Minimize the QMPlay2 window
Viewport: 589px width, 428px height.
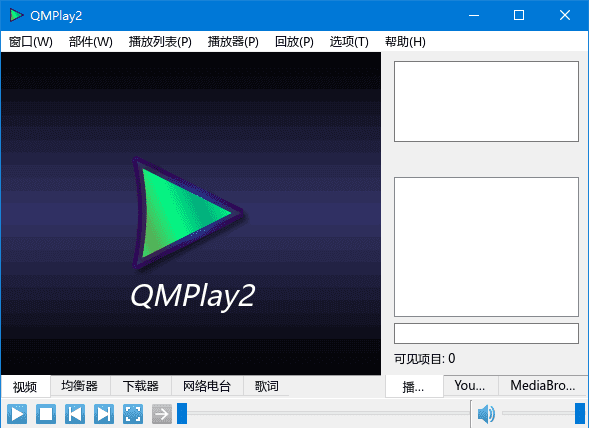474,15
